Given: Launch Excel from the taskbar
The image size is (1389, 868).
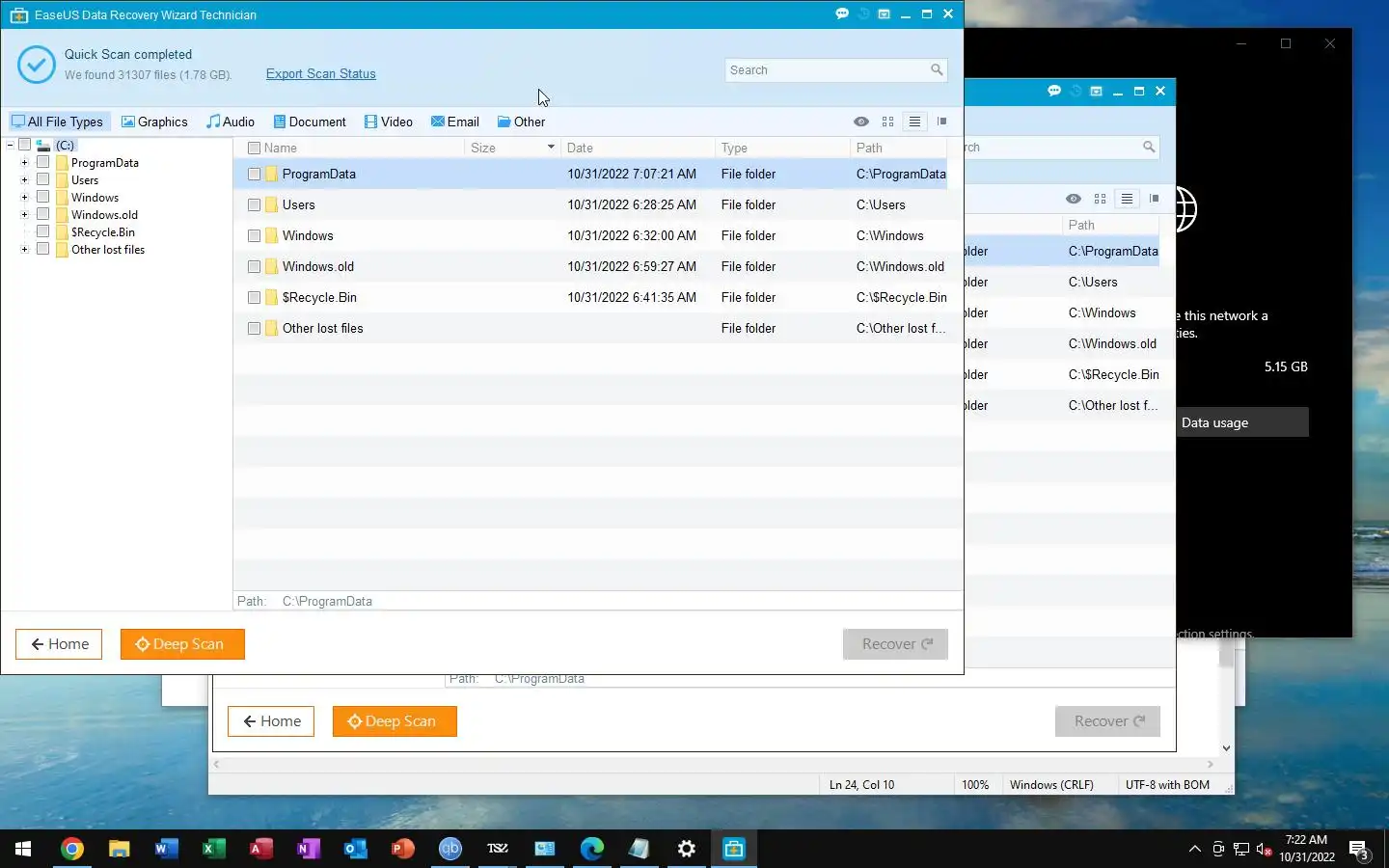Looking at the screenshot, I should coord(213,849).
